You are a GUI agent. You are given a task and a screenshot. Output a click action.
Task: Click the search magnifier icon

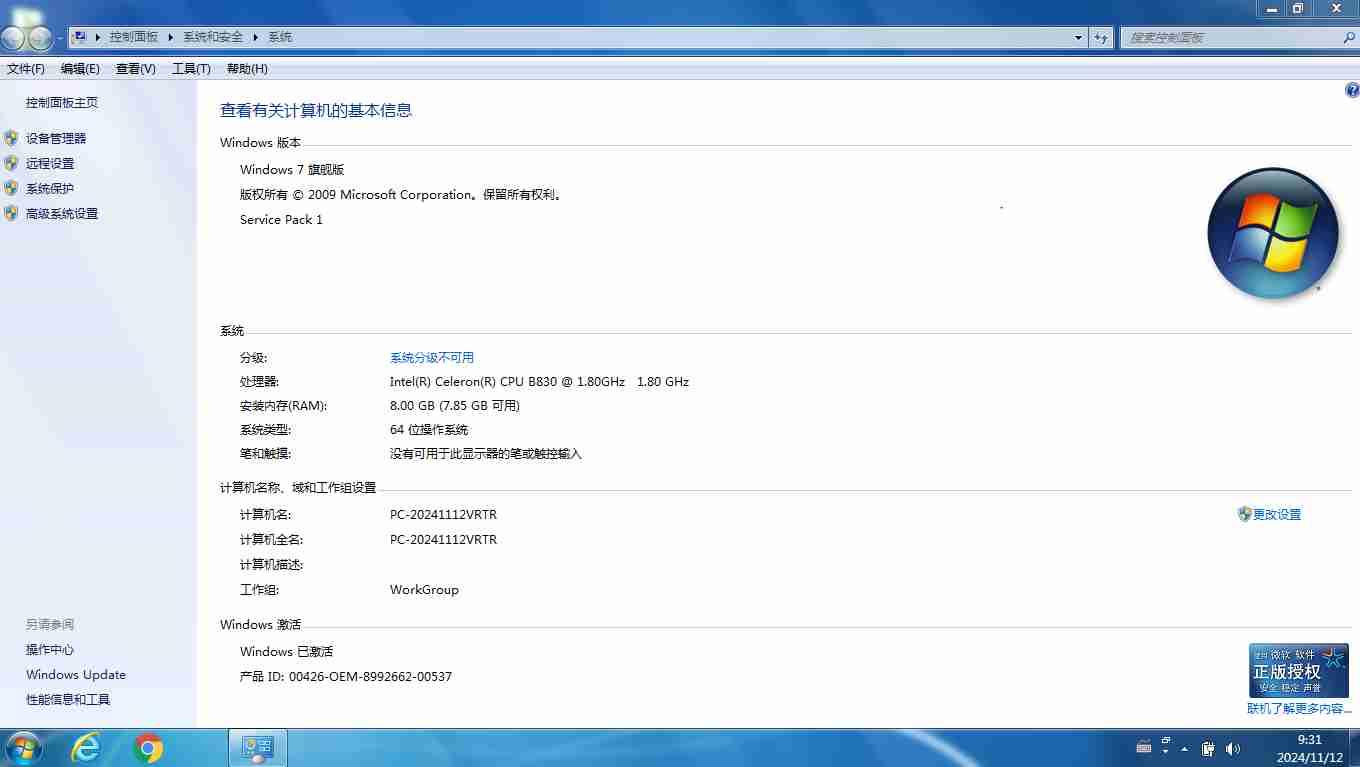[x=1349, y=37]
